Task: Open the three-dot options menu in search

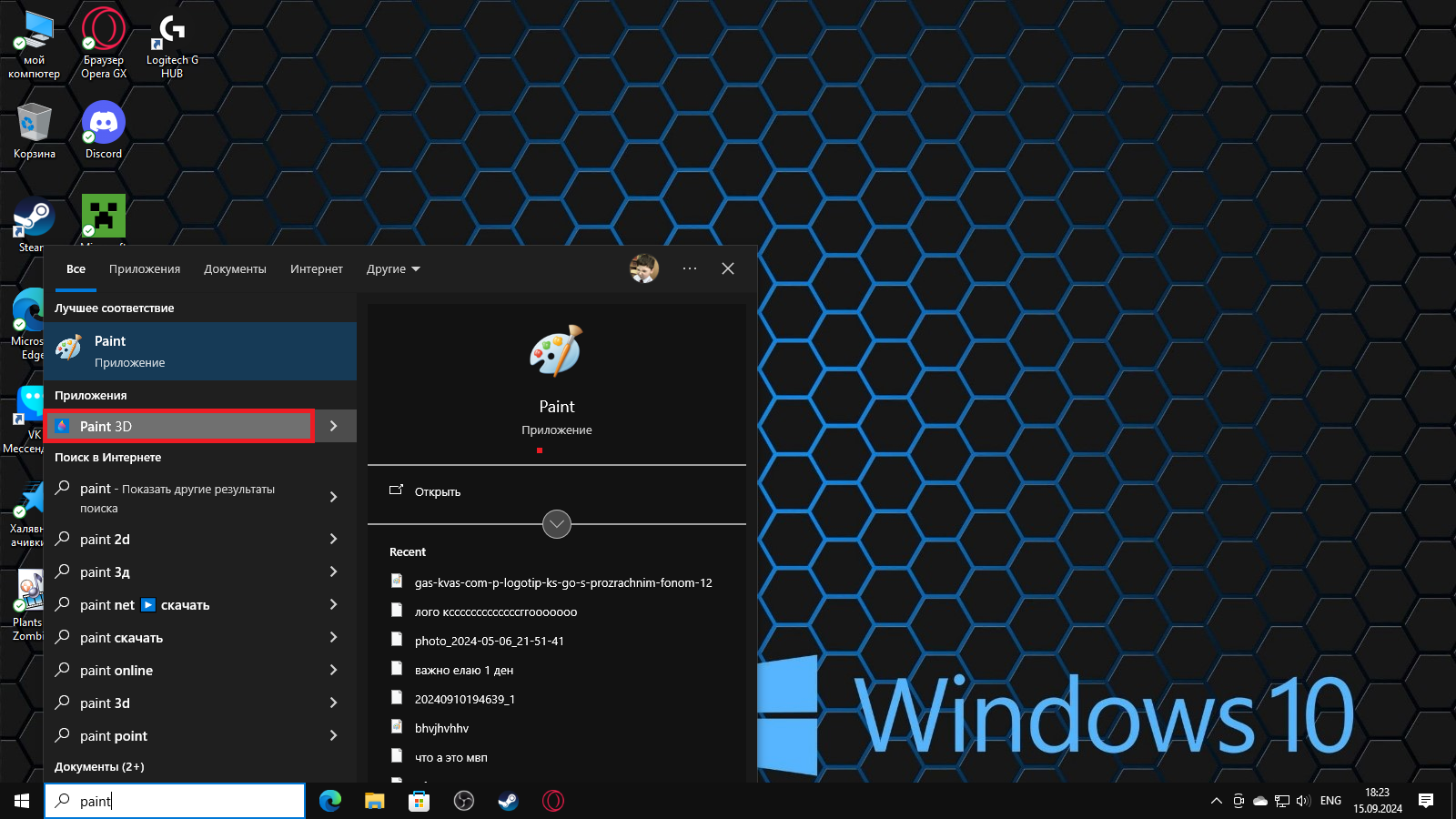Action: click(x=690, y=268)
